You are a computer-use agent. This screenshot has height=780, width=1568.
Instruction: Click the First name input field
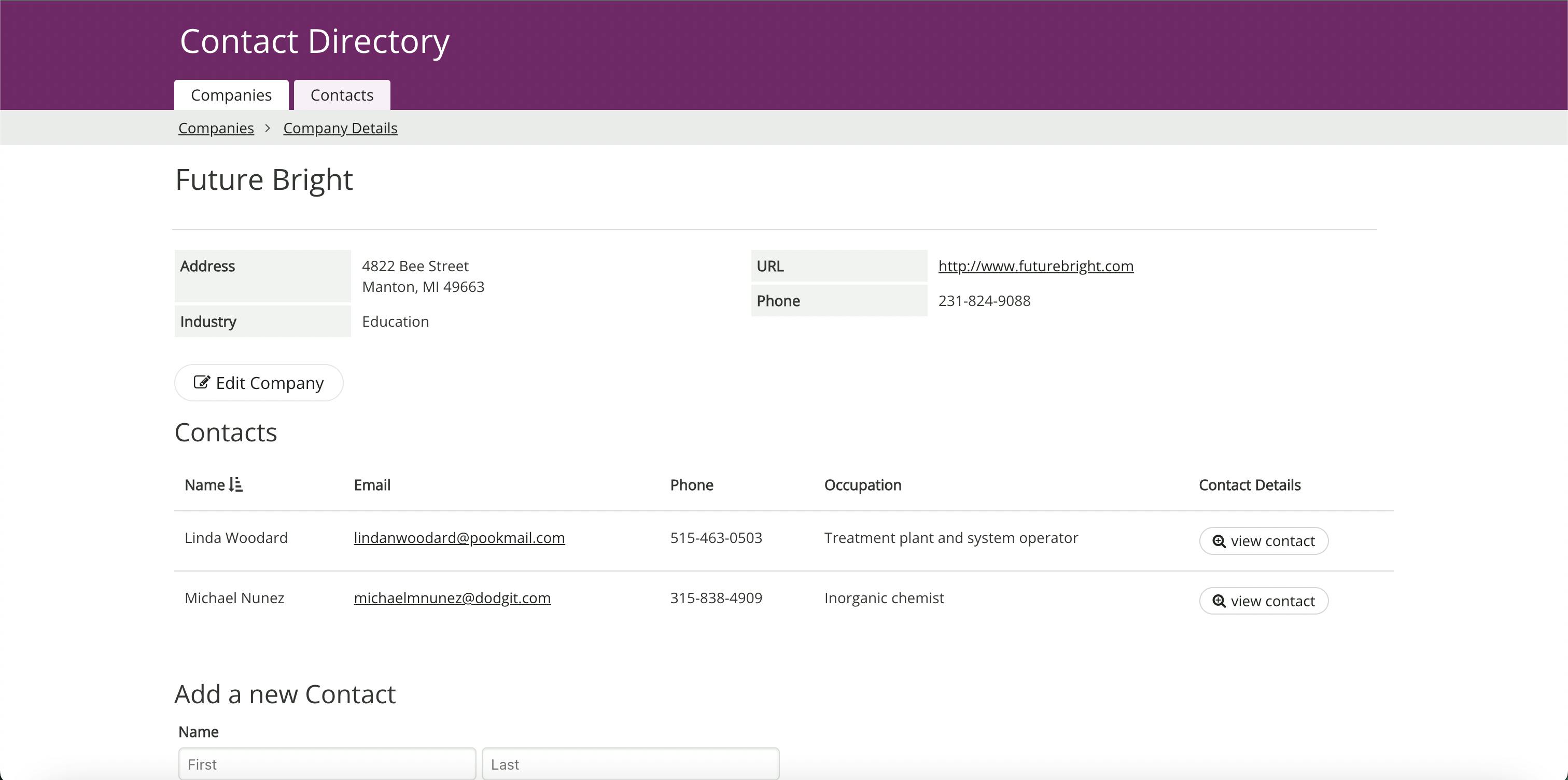tap(327, 763)
